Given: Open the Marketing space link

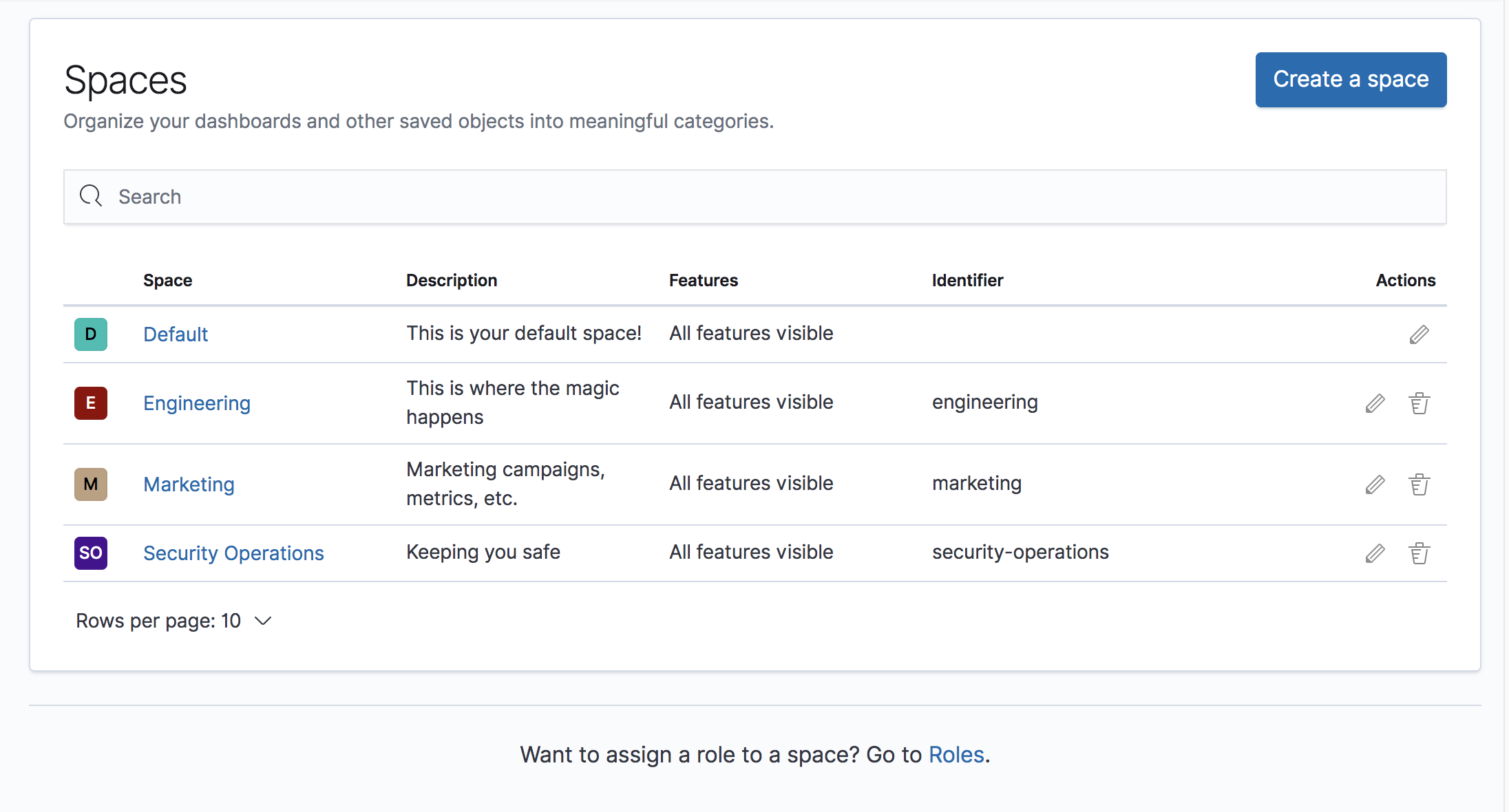Looking at the screenshot, I should pyautogui.click(x=189, y=484).
